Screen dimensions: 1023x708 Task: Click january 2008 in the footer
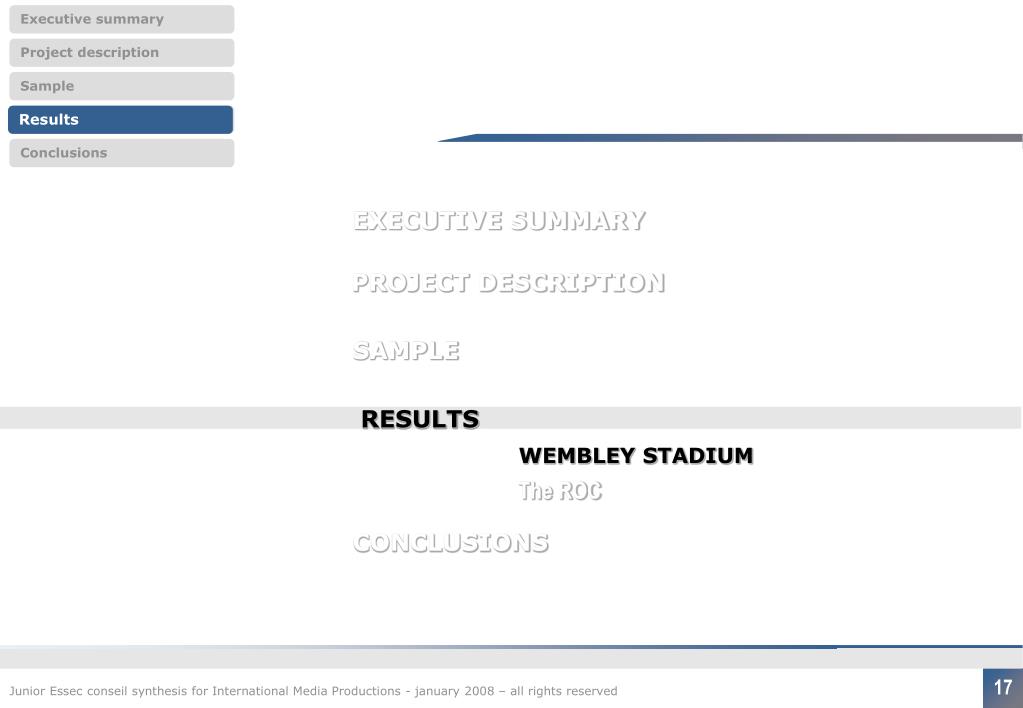tap(454, 691)
